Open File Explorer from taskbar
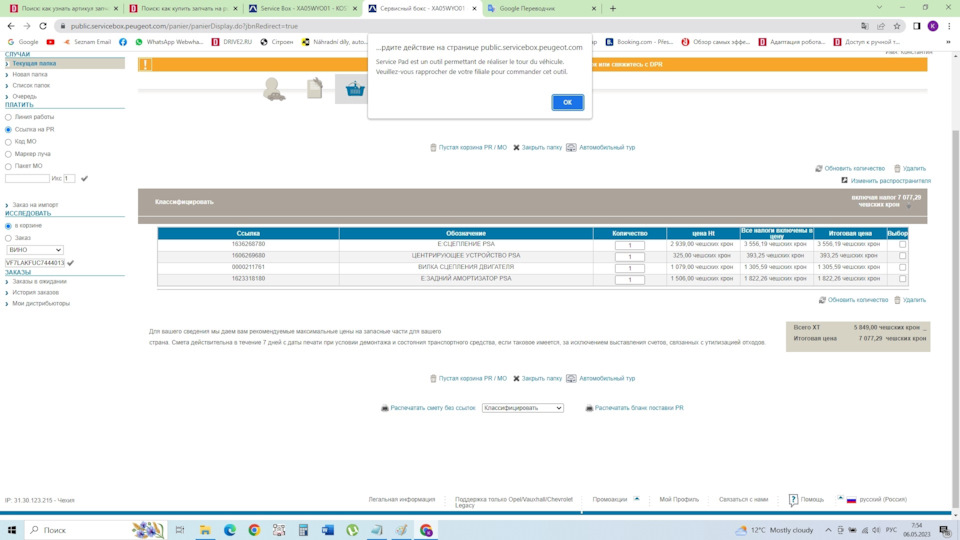Screen dimensions: 960x540 coord(204,530)
